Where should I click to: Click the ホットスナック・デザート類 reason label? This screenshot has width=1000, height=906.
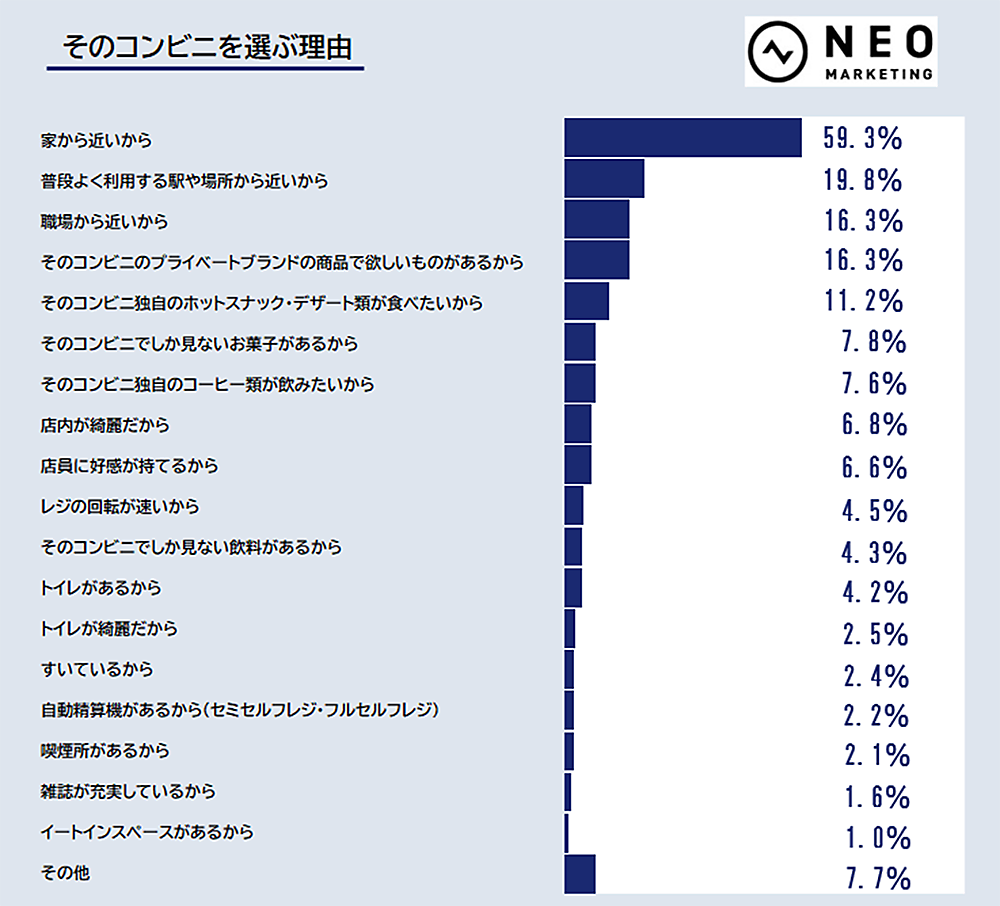[x=261, y=302]
